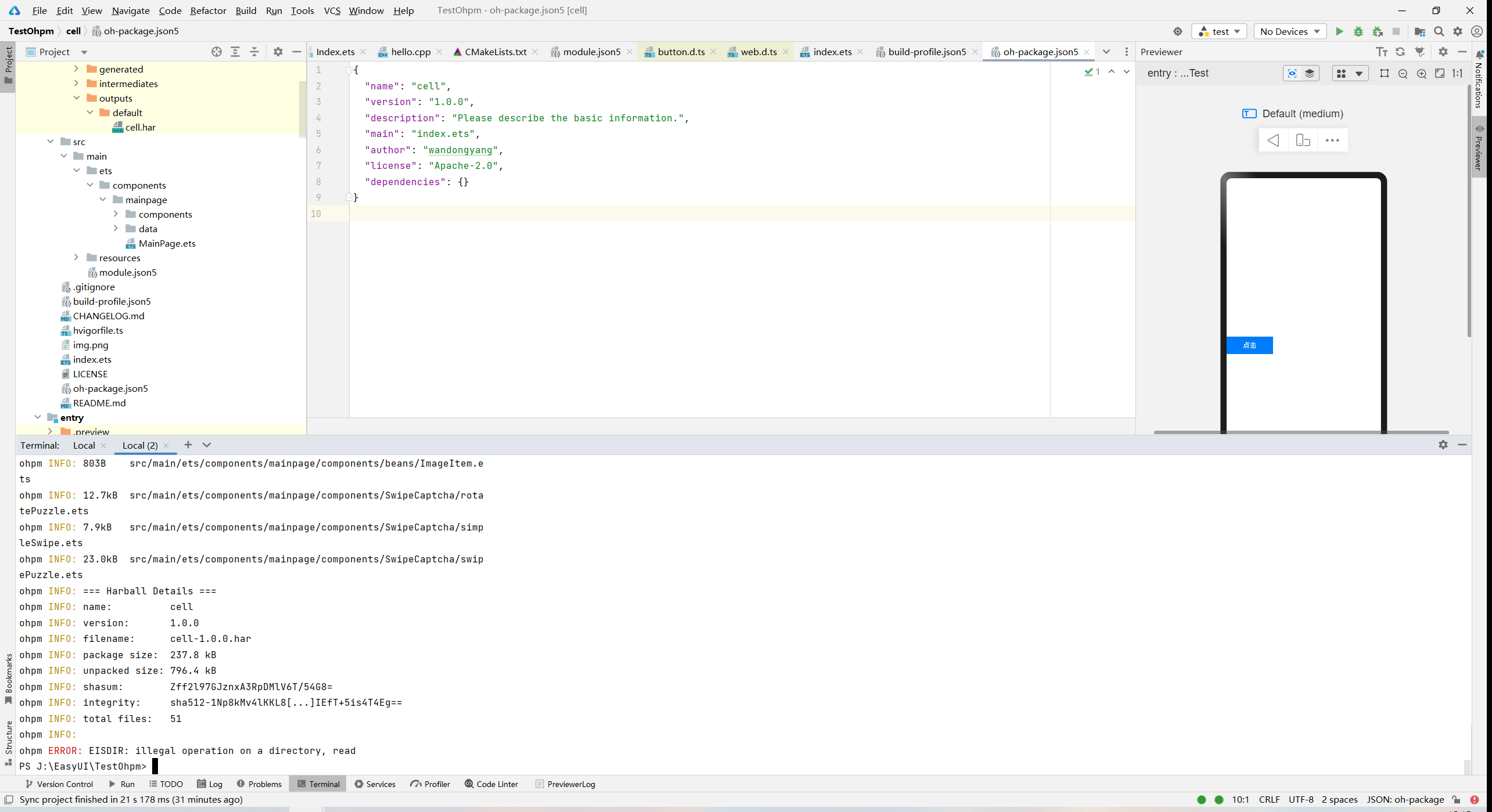Open the Build menu
The width and height of the screenshot is (1492, 812).
point(246,10)
